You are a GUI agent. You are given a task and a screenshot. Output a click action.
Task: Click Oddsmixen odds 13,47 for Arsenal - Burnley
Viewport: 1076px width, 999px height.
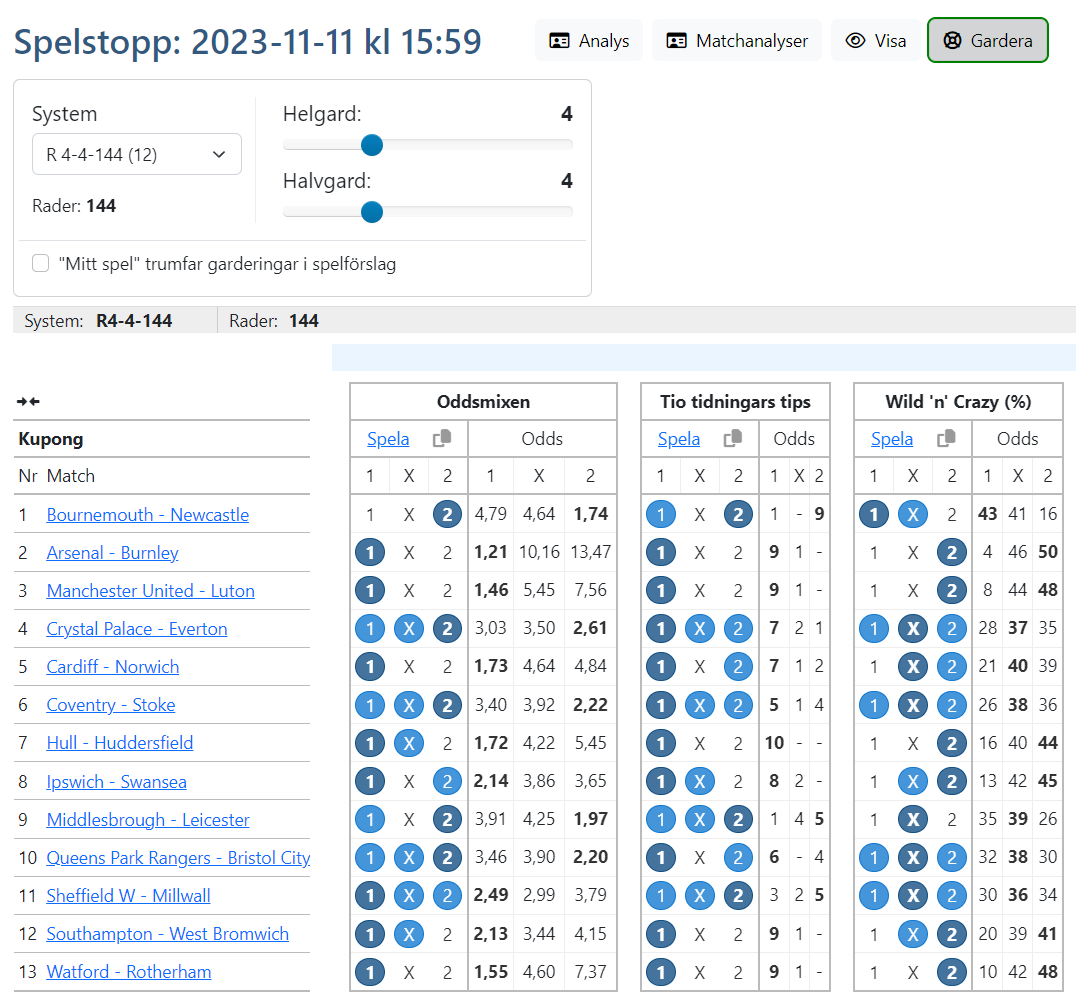(590, 552)
